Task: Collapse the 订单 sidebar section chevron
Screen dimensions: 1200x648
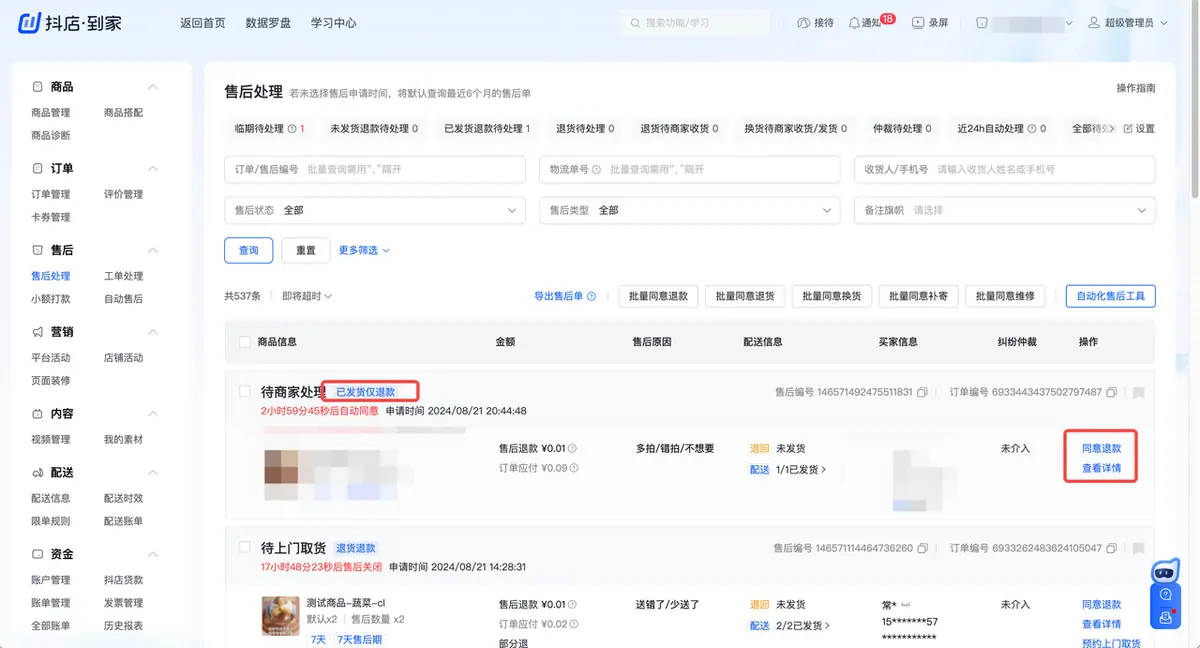Action: 153,168
